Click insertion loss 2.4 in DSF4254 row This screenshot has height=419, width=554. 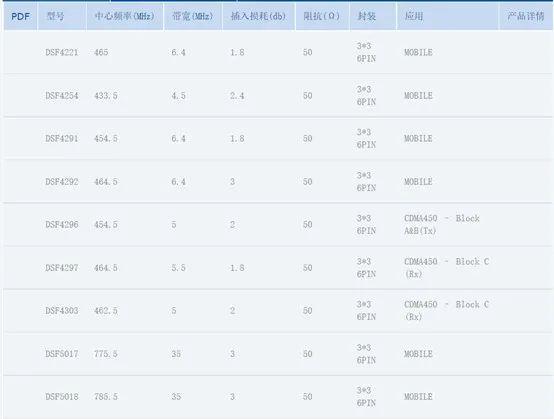tap(237, 96)
